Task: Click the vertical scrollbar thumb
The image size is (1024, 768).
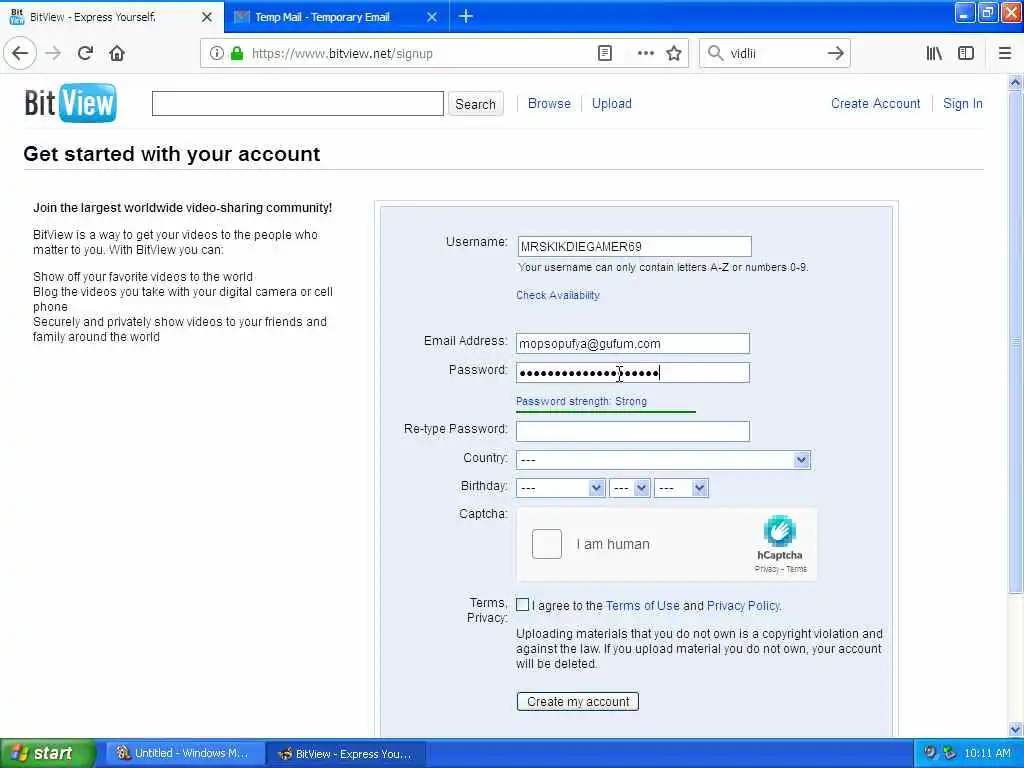Action: point(1016,342)
